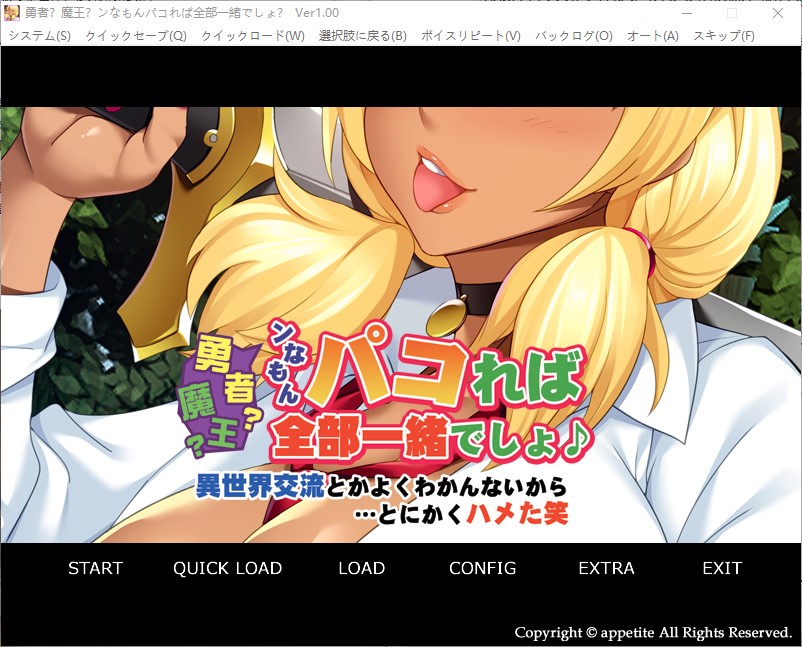Click the QUICK LOAD button

click(227, 568)
